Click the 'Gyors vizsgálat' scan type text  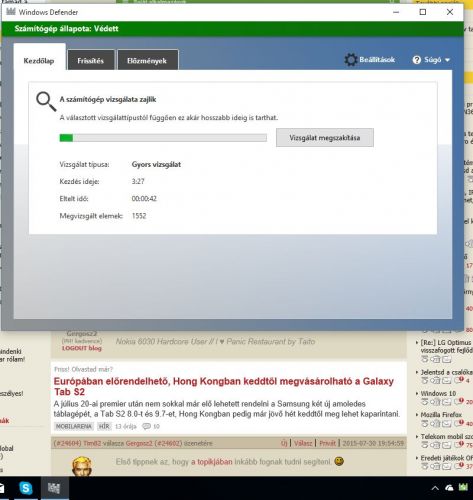pos(156,164)
